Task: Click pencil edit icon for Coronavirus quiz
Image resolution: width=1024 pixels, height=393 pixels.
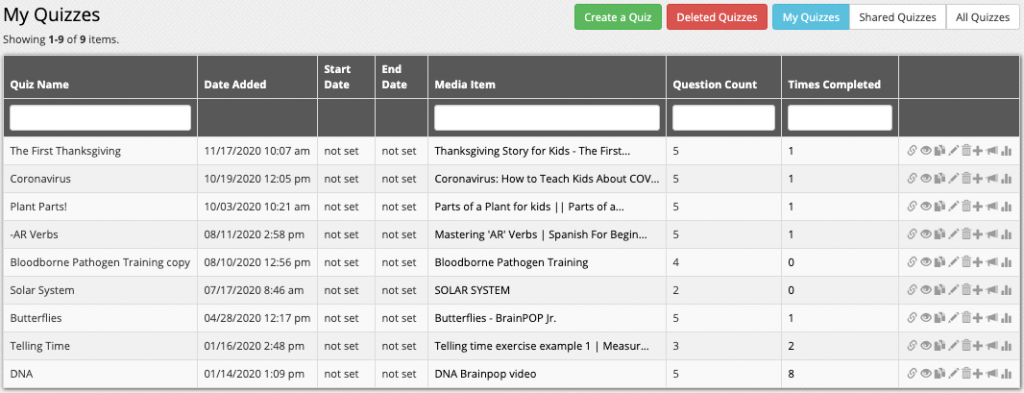Action: (953, 179)
